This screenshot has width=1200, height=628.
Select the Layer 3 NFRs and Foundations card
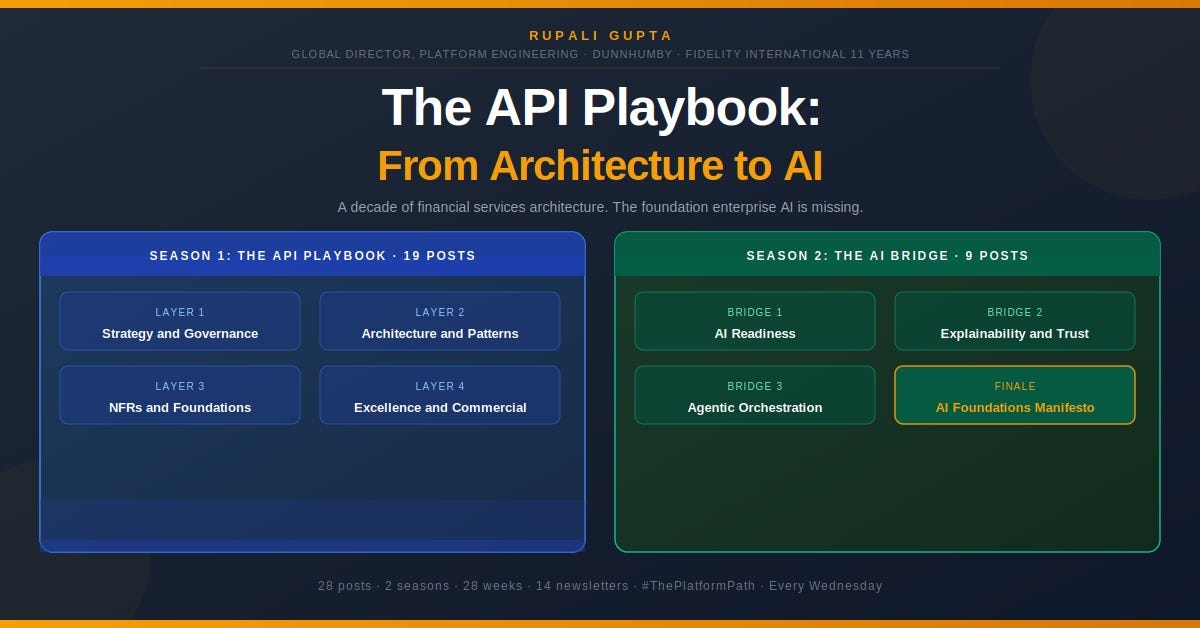click(180, 395)
